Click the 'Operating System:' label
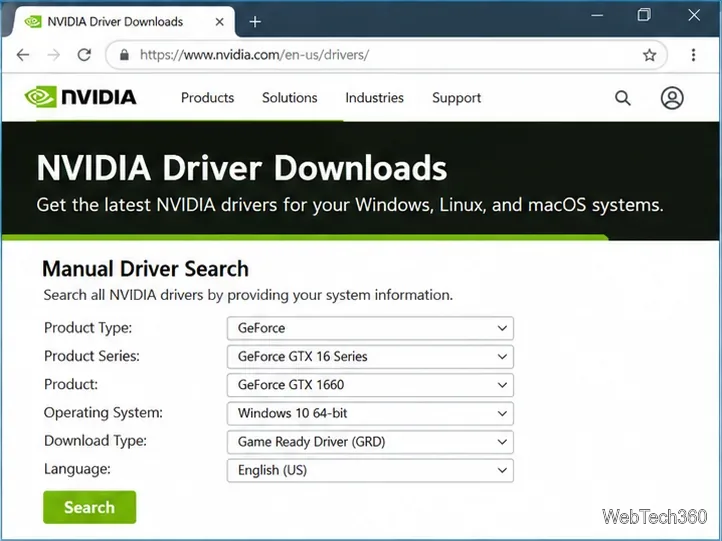Viewport: 722px width, 541px height. (x=103, y=413)
